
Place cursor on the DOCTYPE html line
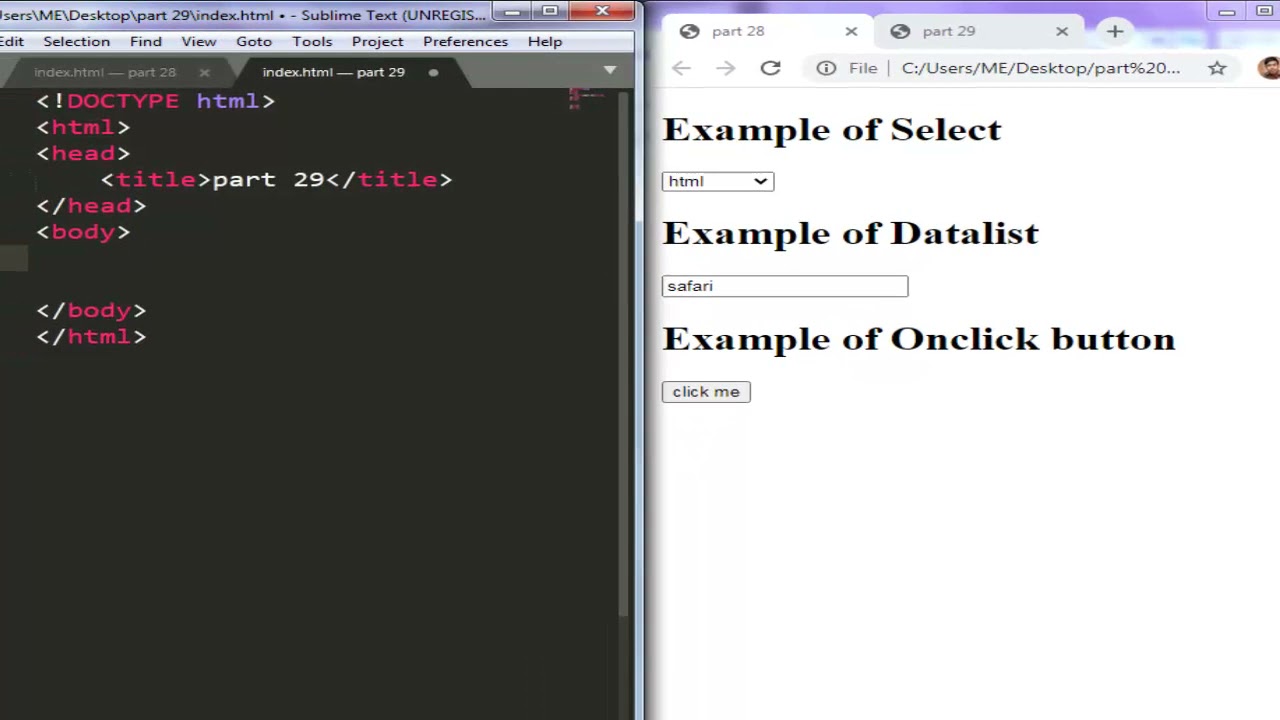(155, 101)
